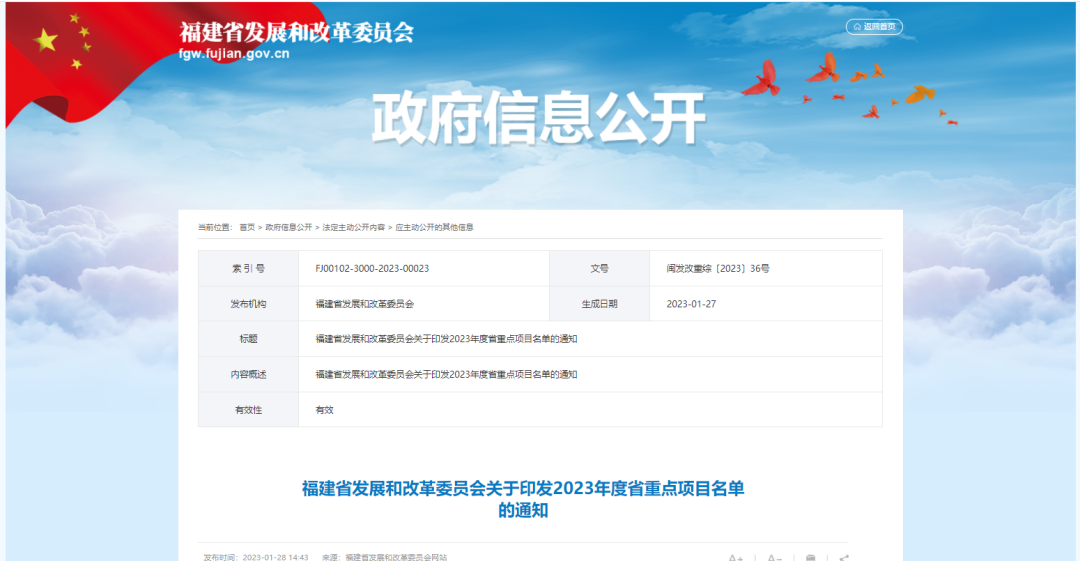Select index number FJ00102-3000-2023-00023
This screenshot has height=561, width=1080.
372,269
